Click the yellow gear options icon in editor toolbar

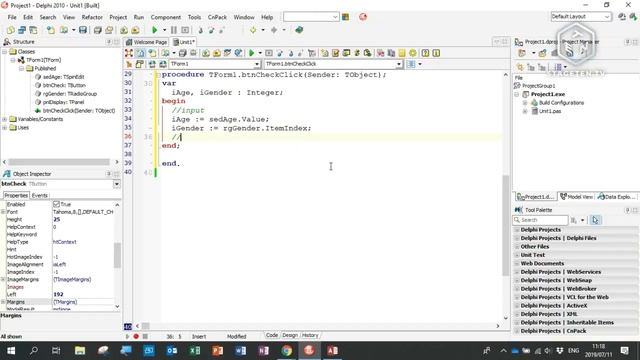413,53
